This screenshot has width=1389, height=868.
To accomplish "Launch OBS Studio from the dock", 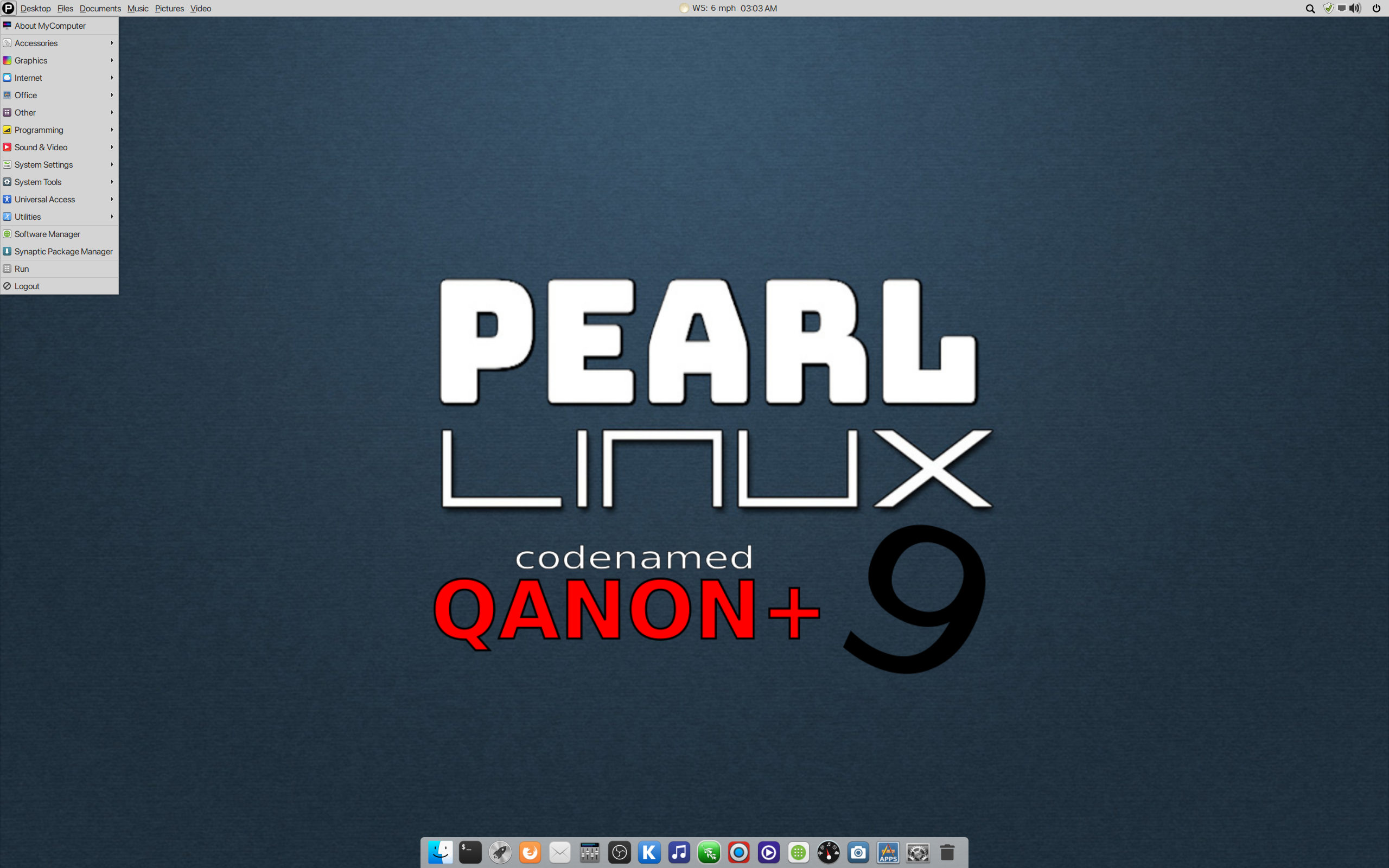I will point(619,852).
